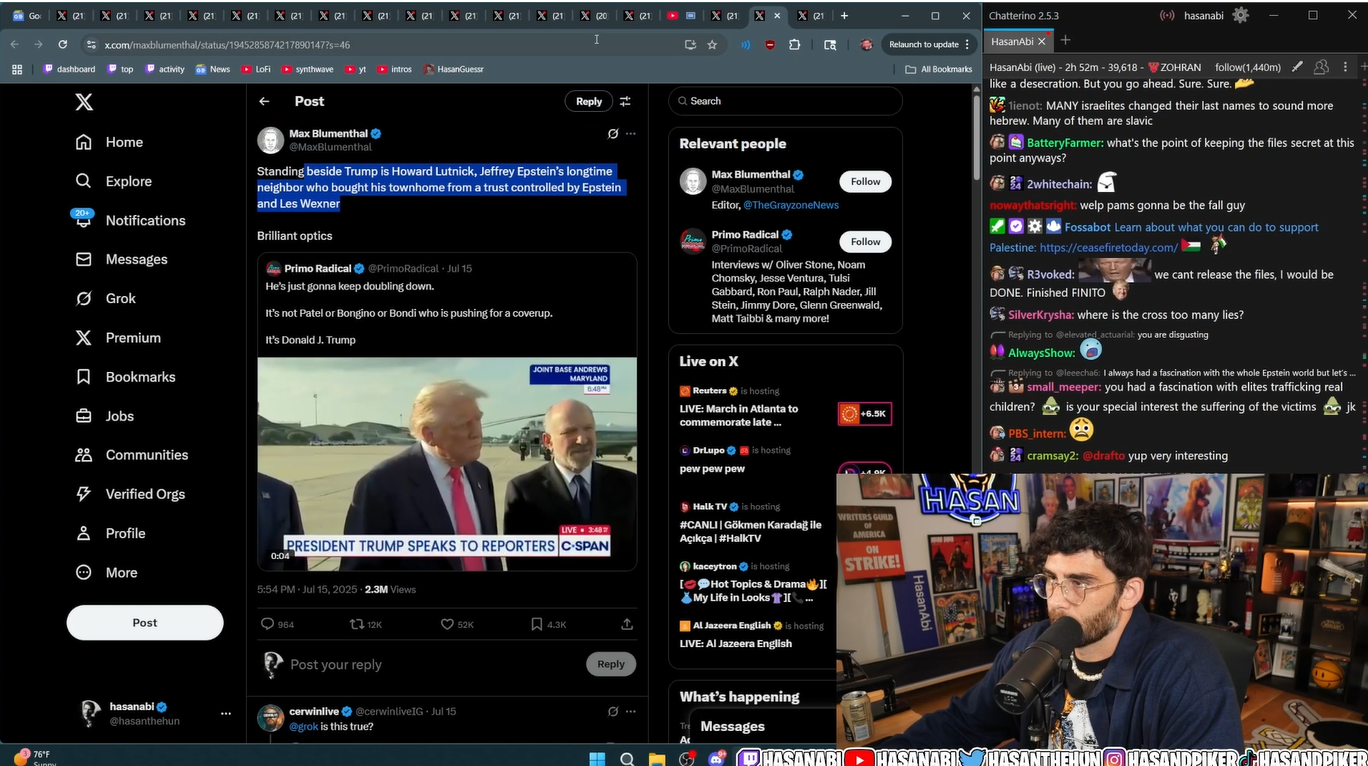This screenshot has height=766, width=1368.
Task: Open the browser Extensions puzzle icon
Action: 794,44
